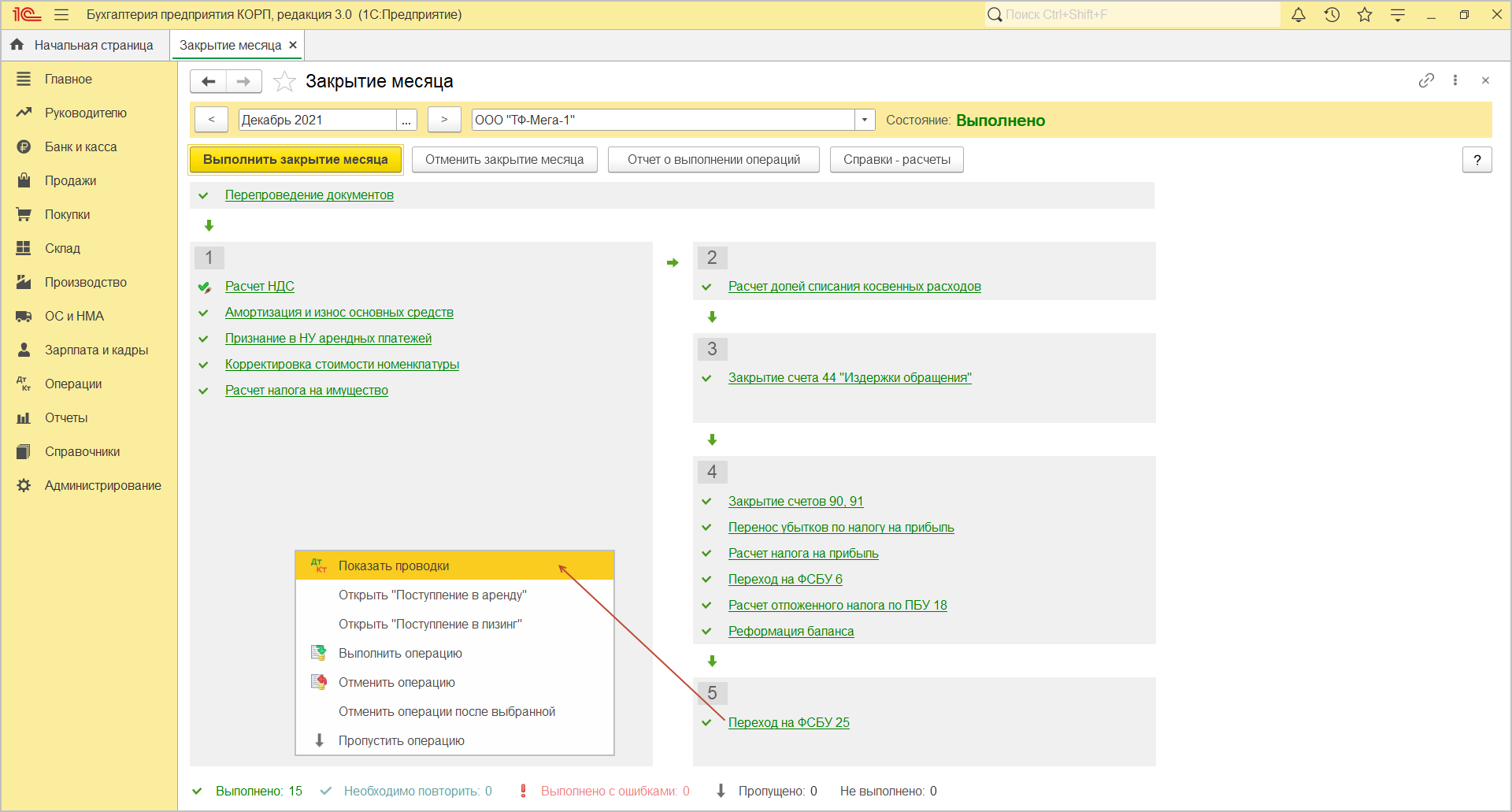
Task: Close the Закрытие месяца tab
Action: 293,45
